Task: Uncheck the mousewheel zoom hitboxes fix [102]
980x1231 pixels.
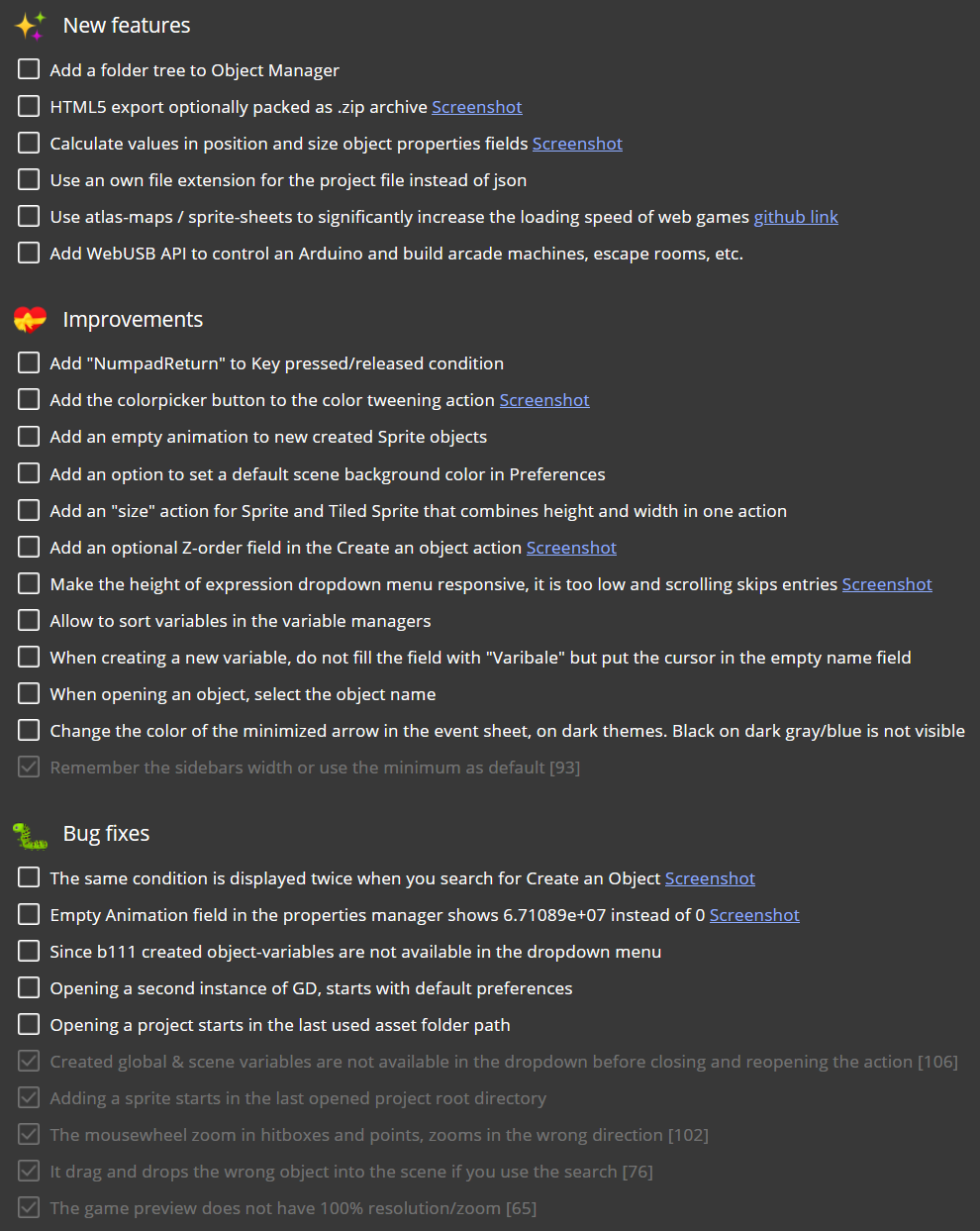Action: click(28, 1134)
